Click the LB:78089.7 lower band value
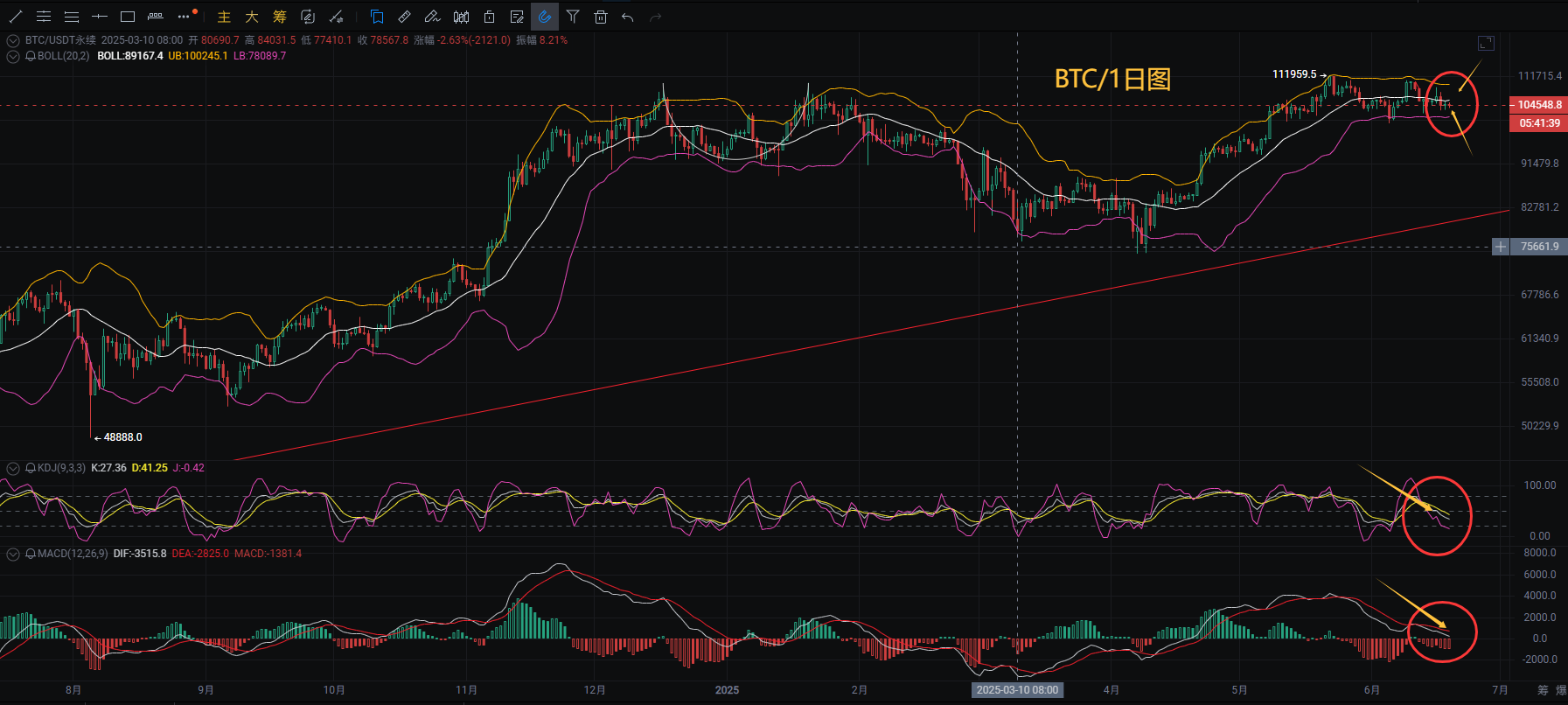 point(260,56)
